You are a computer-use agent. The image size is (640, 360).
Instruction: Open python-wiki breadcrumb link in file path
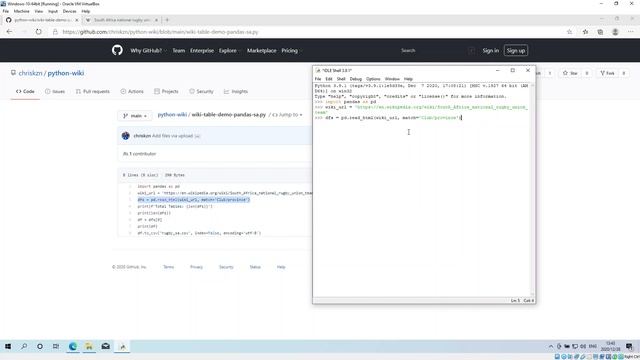tap(172, 115)
